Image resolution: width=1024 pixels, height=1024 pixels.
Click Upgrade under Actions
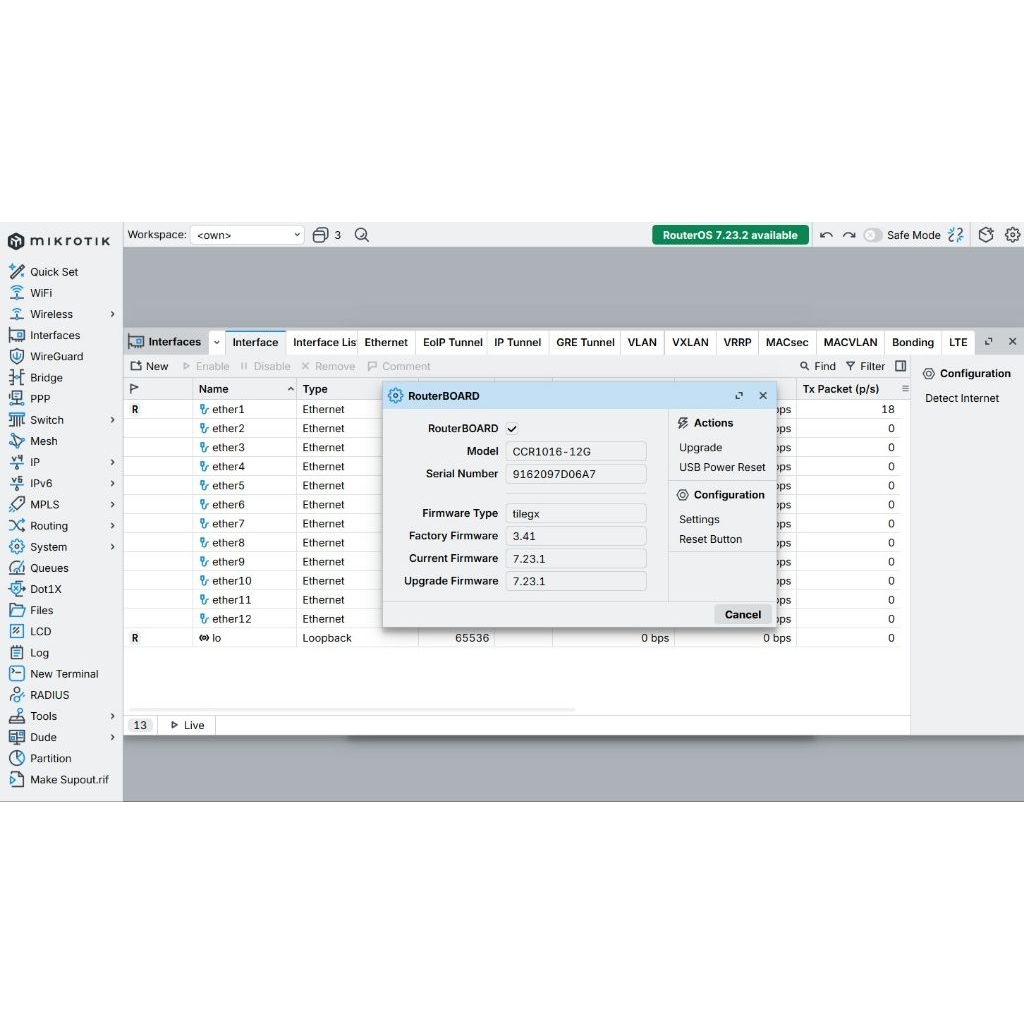pos(700,447)
